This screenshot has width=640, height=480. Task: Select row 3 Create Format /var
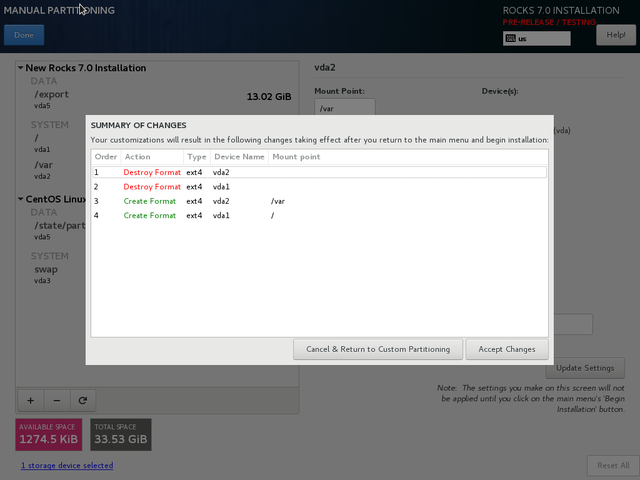[x=318, y=201]
